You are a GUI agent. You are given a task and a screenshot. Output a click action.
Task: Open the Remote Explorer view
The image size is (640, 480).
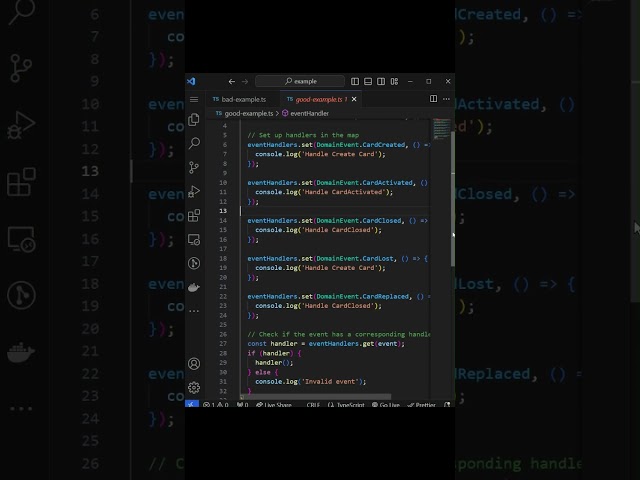(x=194, y=239)
